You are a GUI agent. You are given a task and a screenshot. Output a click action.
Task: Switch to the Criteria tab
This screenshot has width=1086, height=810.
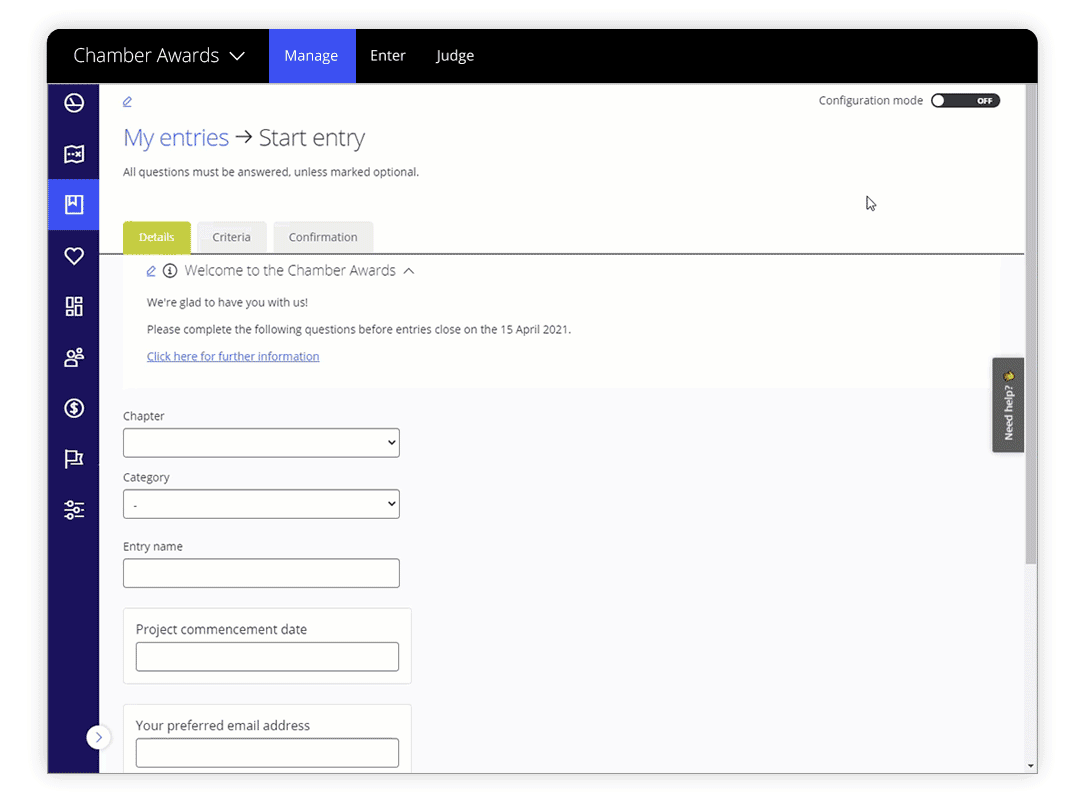[x=231, y=237]
